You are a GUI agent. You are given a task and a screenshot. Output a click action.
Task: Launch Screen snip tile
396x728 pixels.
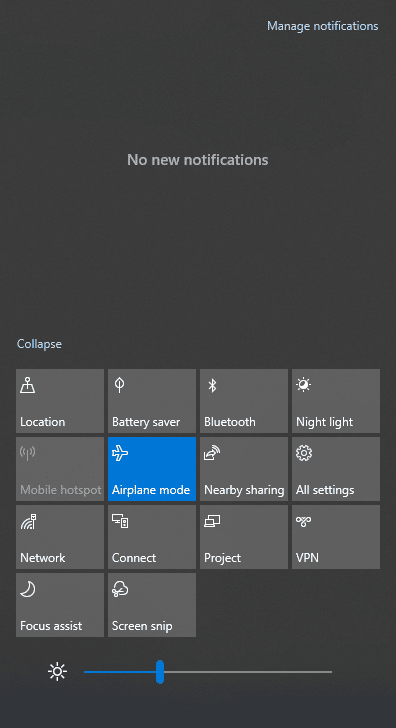tap(152, 605)
